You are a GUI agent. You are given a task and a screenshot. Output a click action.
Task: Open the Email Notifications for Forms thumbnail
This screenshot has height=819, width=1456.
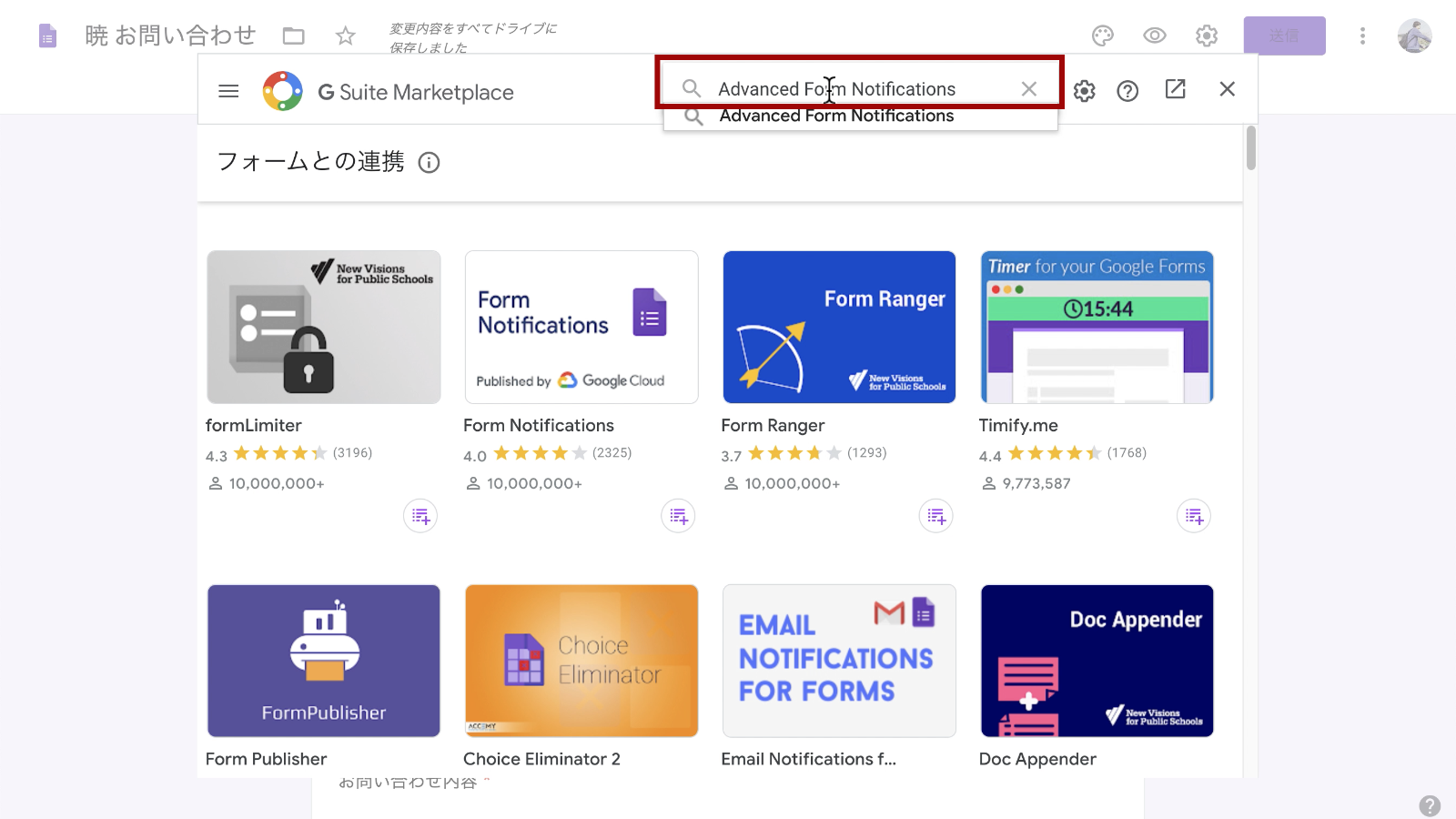[x=839, y=661]
